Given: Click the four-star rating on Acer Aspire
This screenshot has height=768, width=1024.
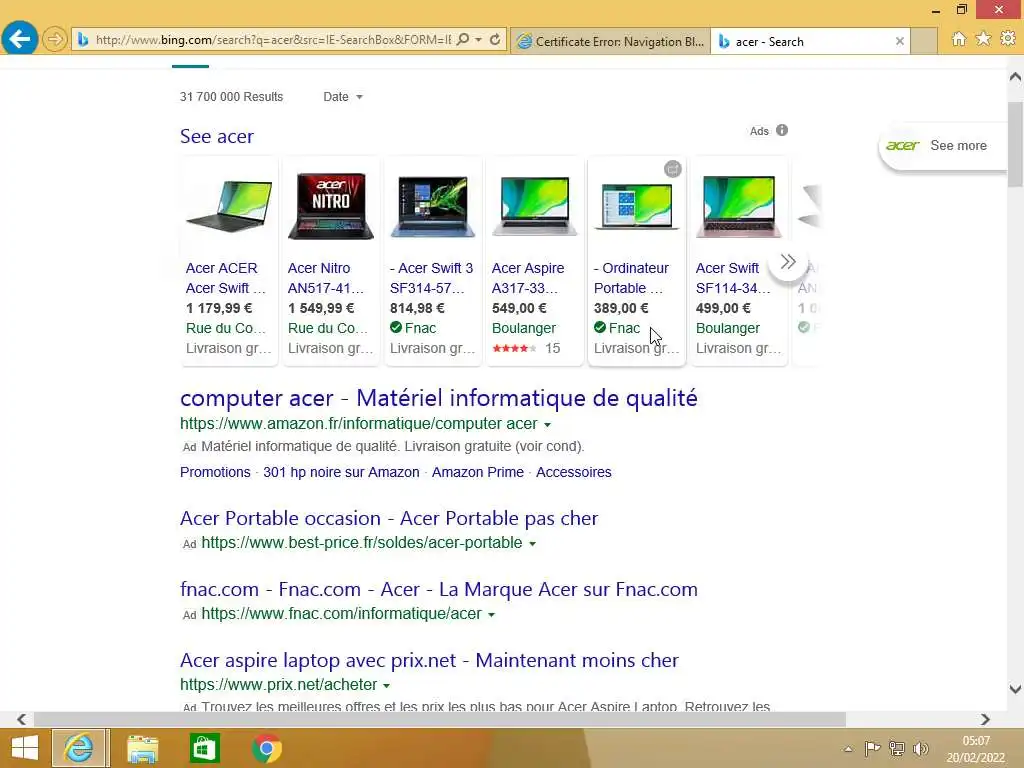Looking at the screenshot, I should click(514, 349).
